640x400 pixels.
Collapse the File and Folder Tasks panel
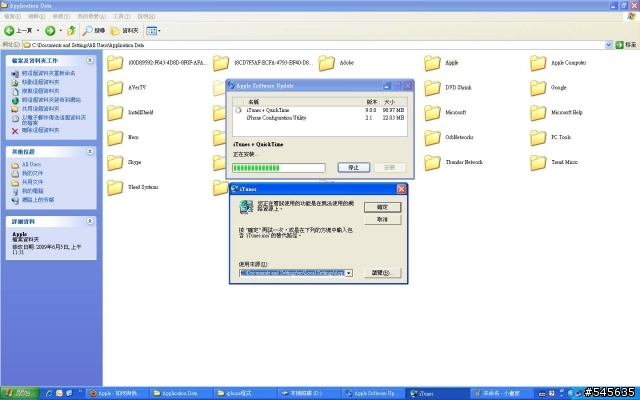point(90,60)
